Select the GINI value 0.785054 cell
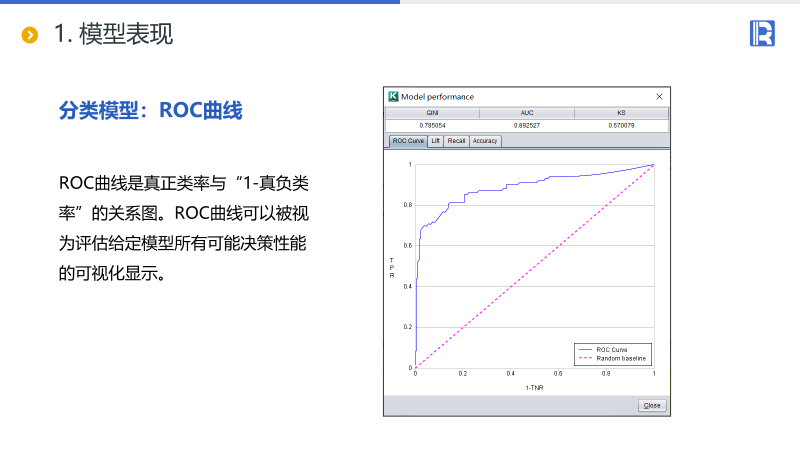Viewport: 800px width, 450px height. (432, 126)
